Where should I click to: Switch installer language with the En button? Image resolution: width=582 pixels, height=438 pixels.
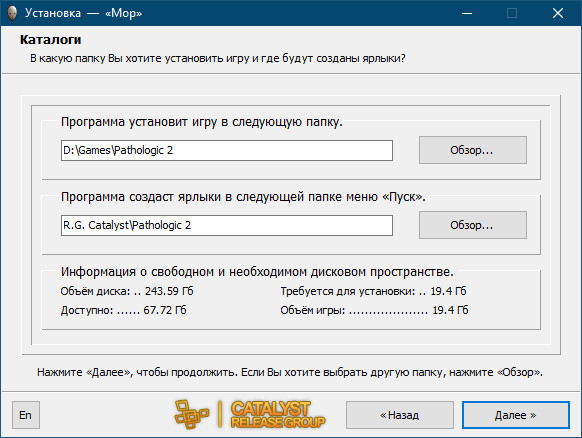pos(26,415)
